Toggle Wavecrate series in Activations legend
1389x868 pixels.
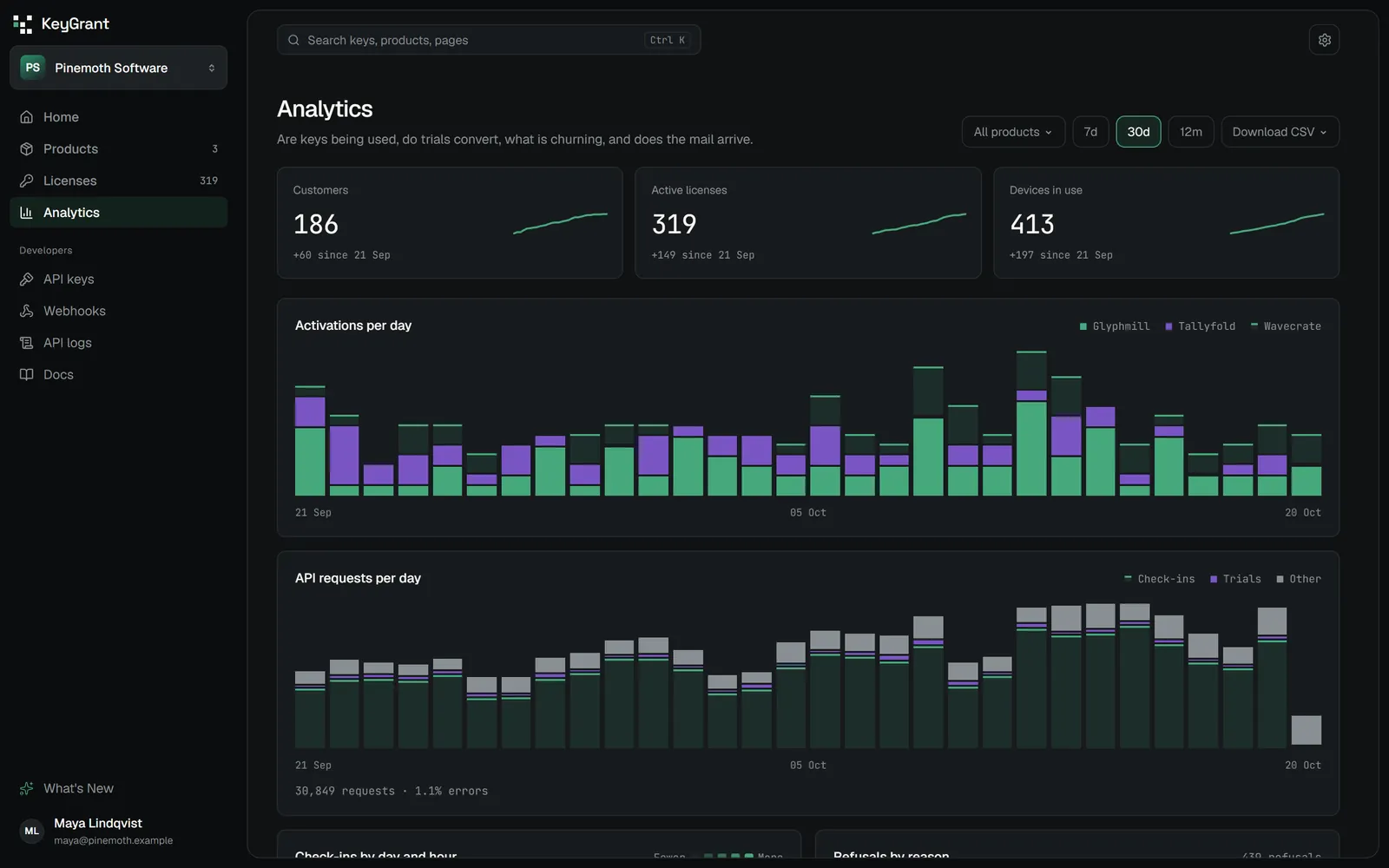(x=1286, y=326)
